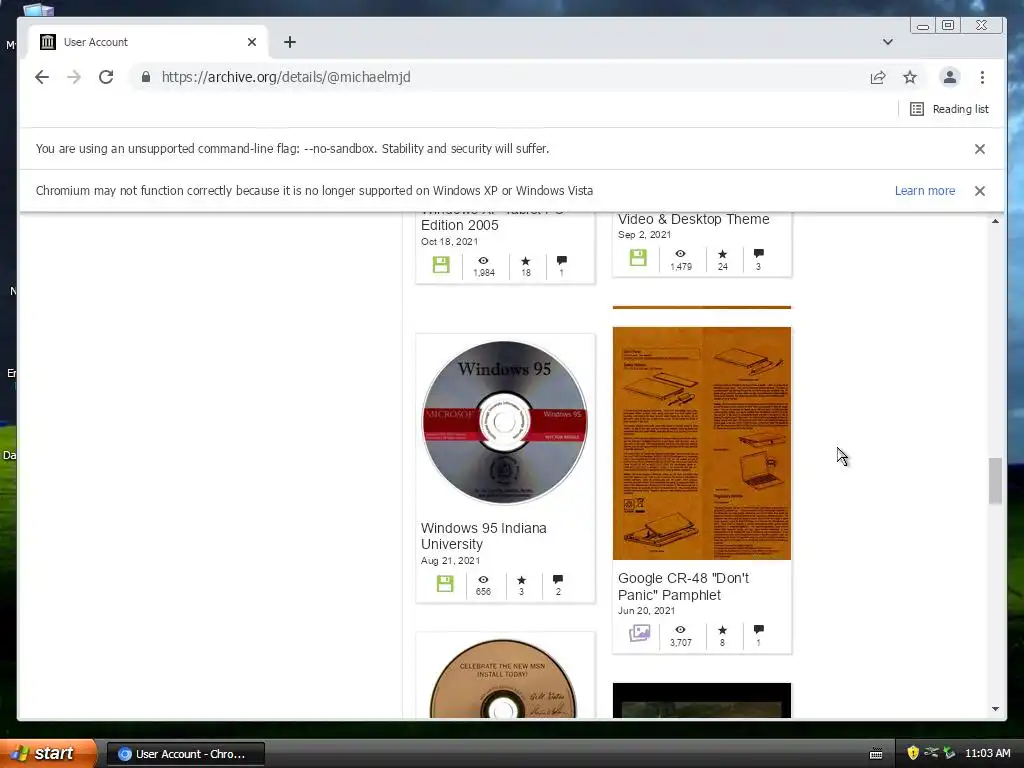Select the User Account tab
This screenshot has height=768, width=1024.
click(x=149, y=42)
